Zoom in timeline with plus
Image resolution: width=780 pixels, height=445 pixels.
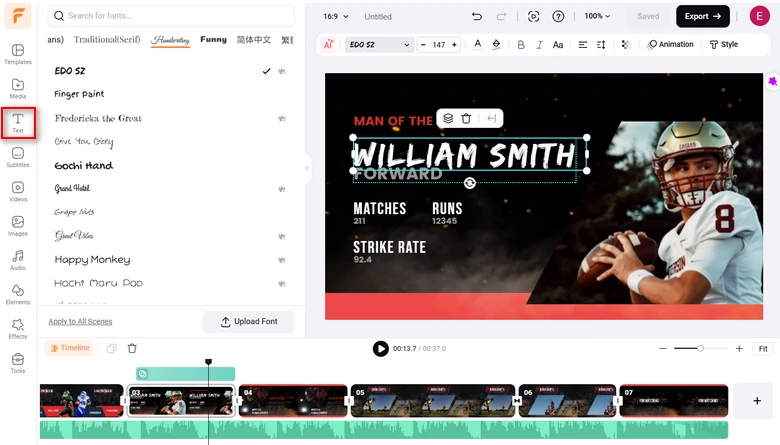(x=739, y=349)
